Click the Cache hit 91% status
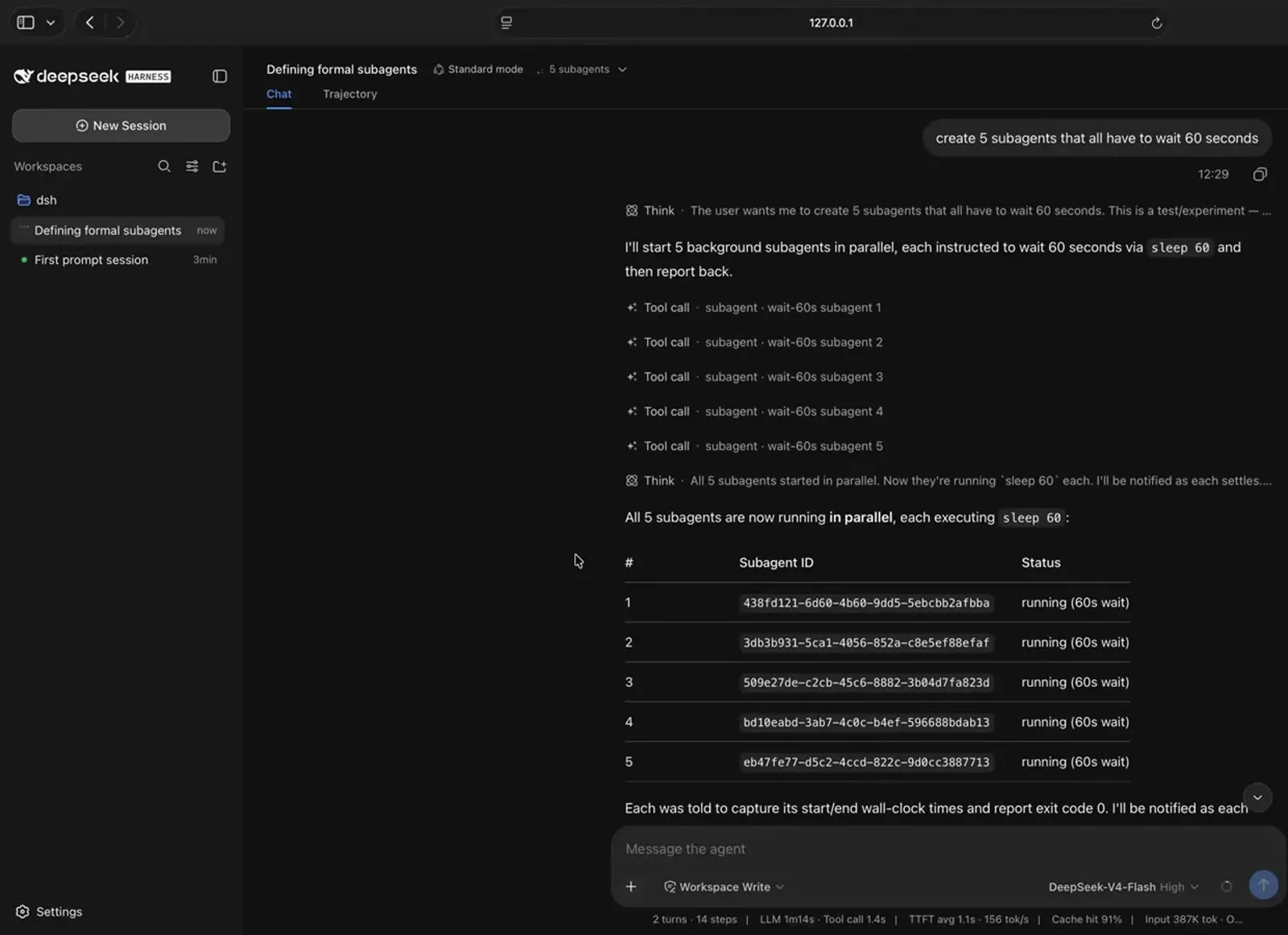The height and width of the screenshot is (935, 1288). 1087,919
